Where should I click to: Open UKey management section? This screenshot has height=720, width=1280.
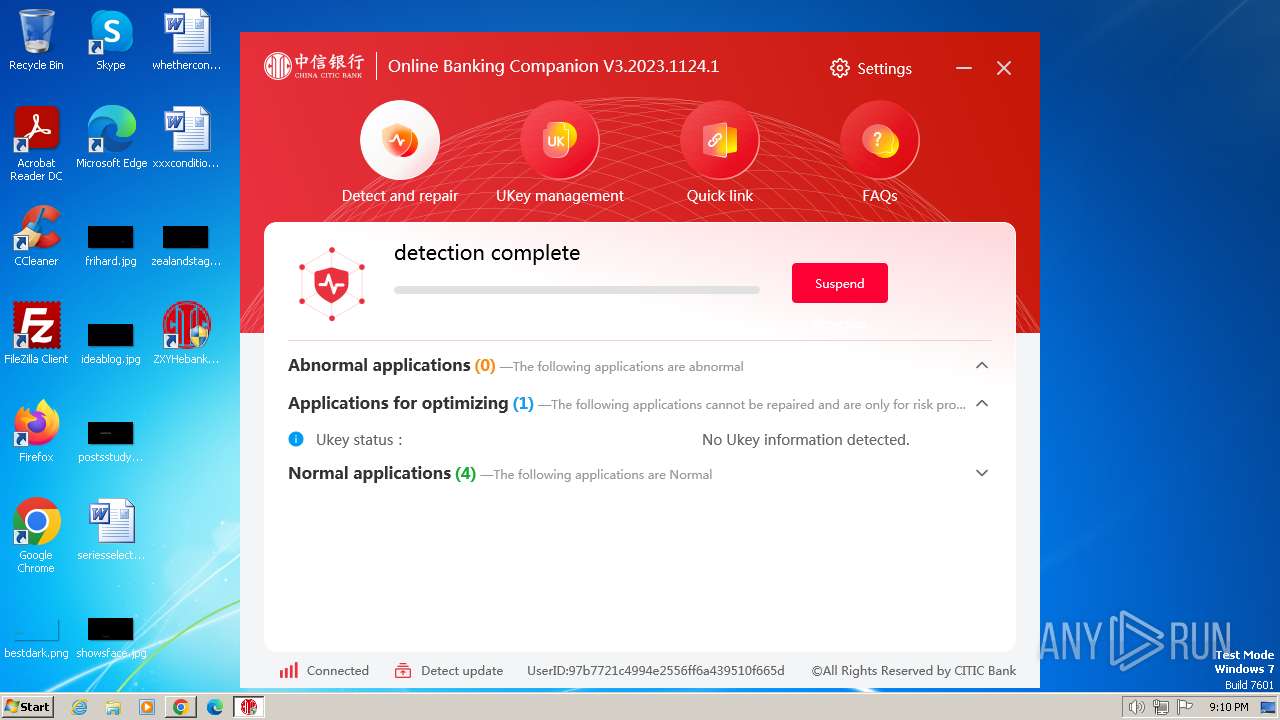click(560, 141)
